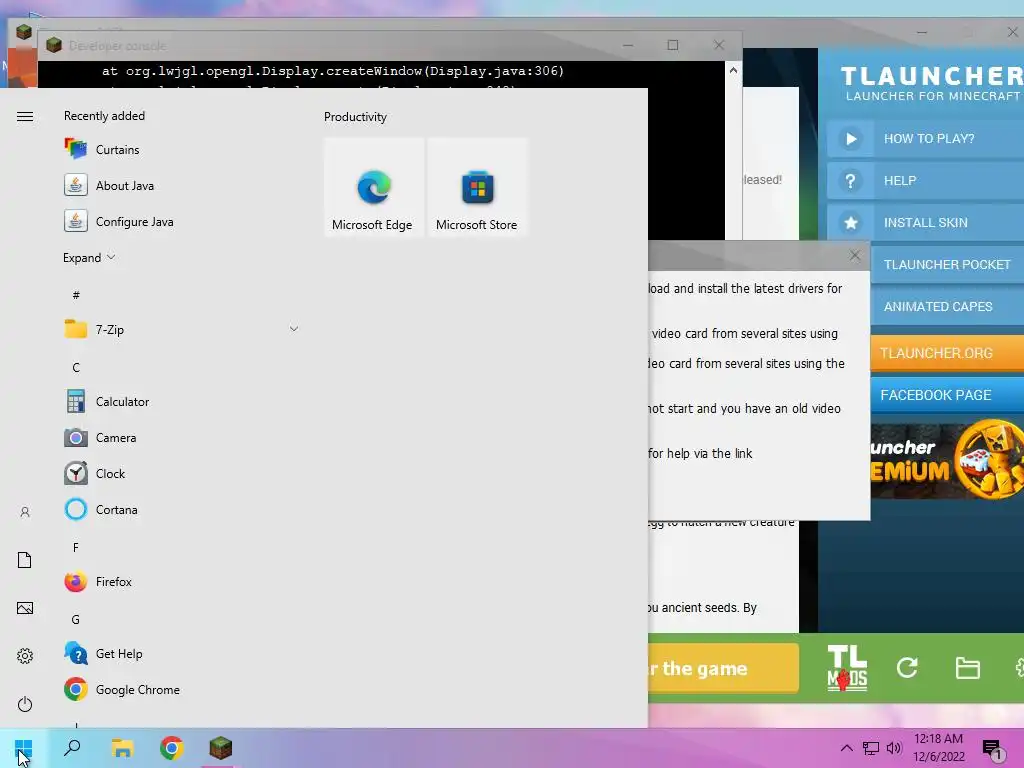
Task: Jump to letter F section header
Action: pyautogui.click(x=76, y=547)
